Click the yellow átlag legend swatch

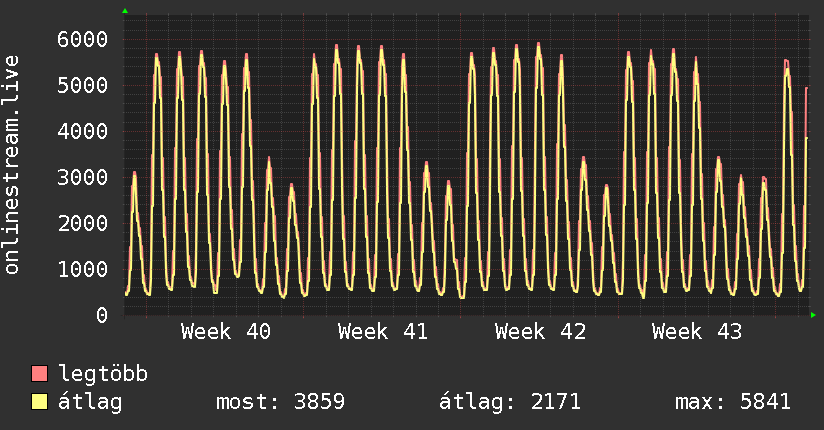click(x=39, y=402)
